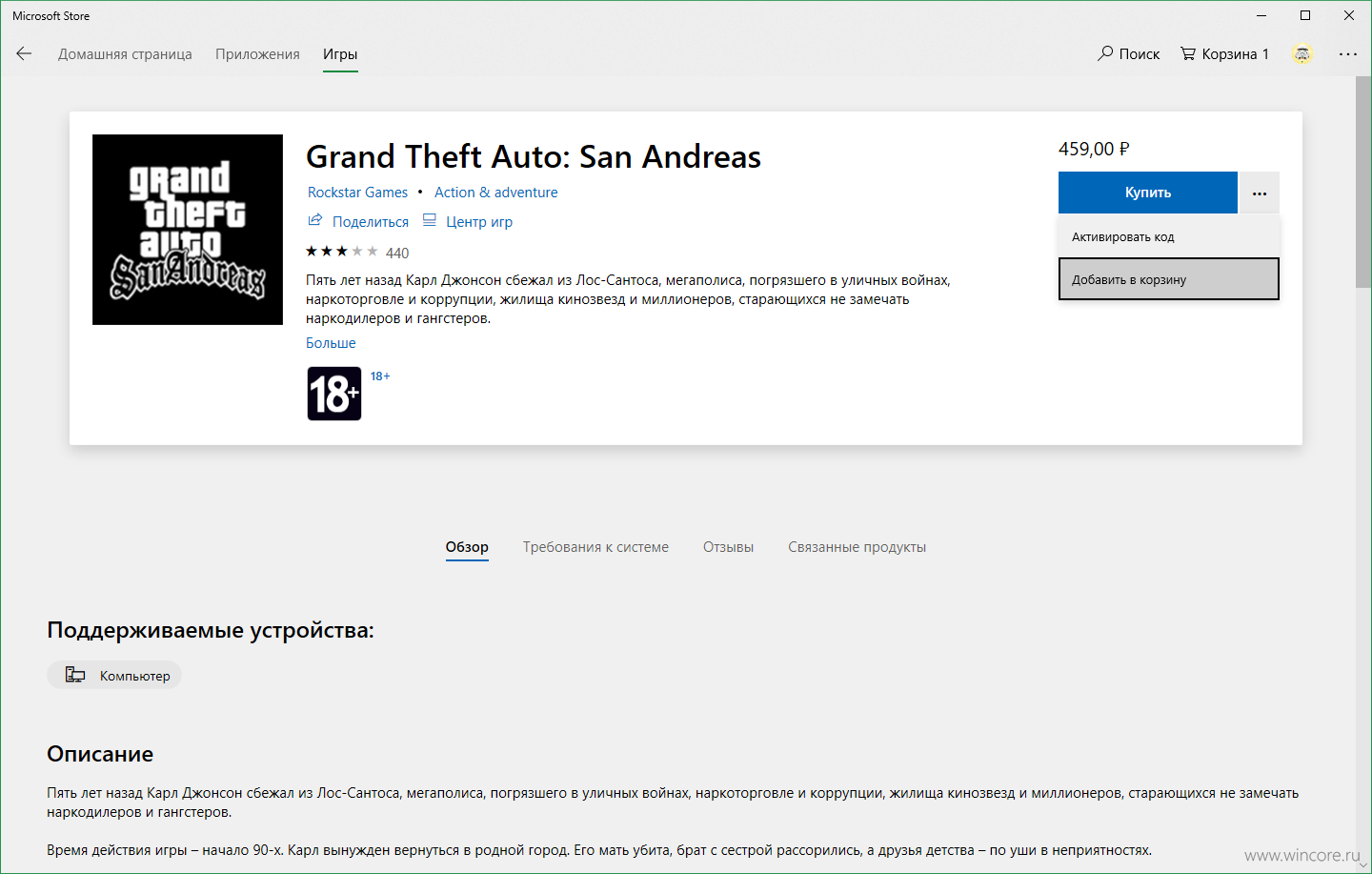Switch to the Приложения tab
This screenshot has height=874, width=1372.
pyautogui.click(x=257, y=54)
